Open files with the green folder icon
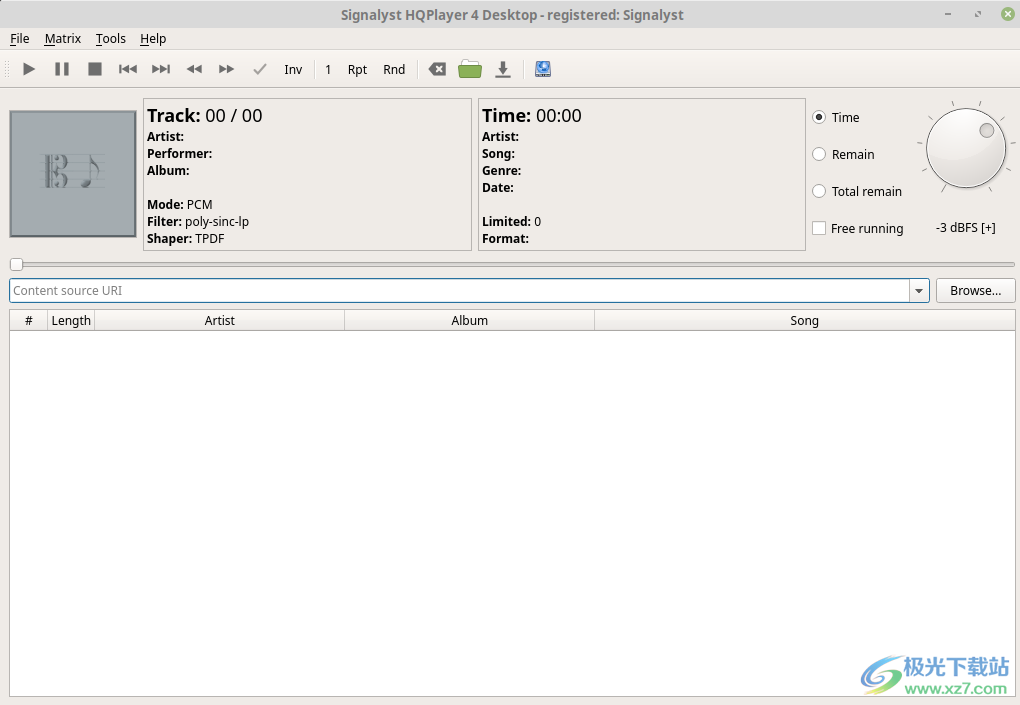Image resolution: width=1020 pixels, height=705 pixels. coord(470,69)
